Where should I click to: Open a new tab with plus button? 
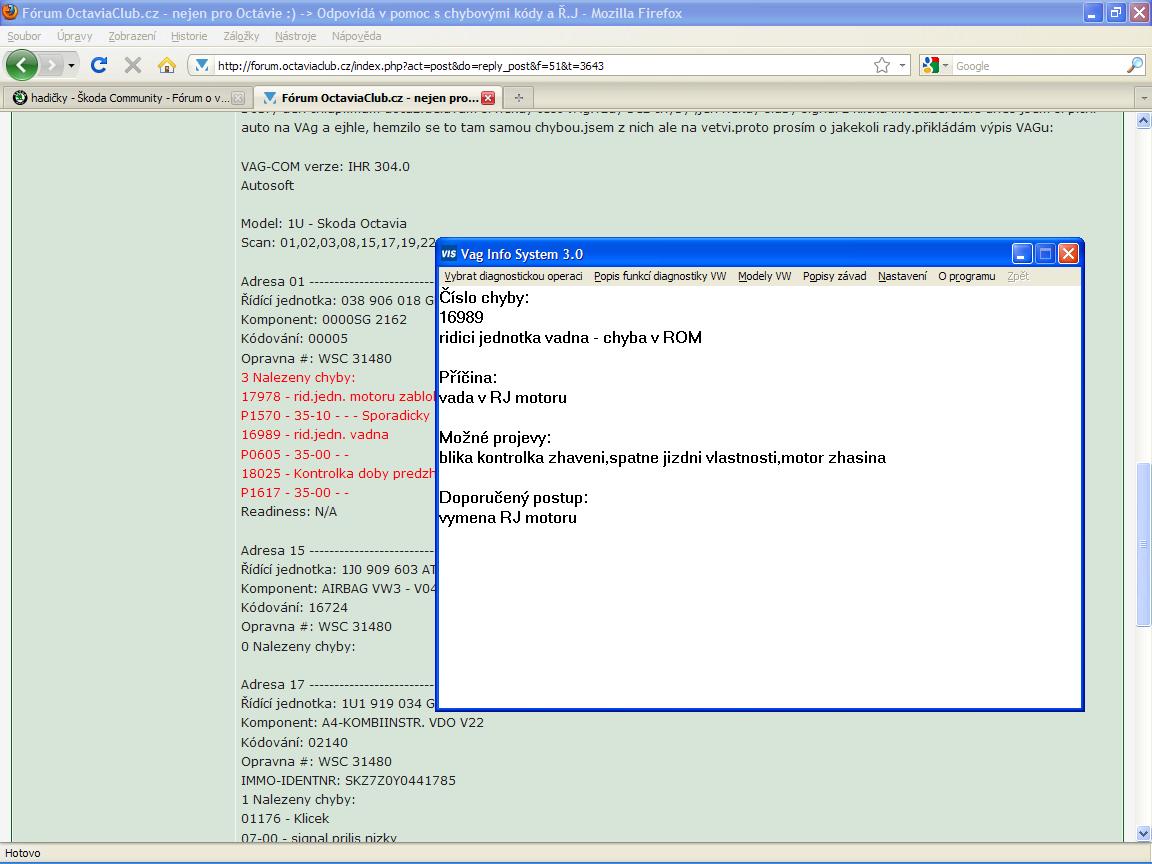[518, 98]
